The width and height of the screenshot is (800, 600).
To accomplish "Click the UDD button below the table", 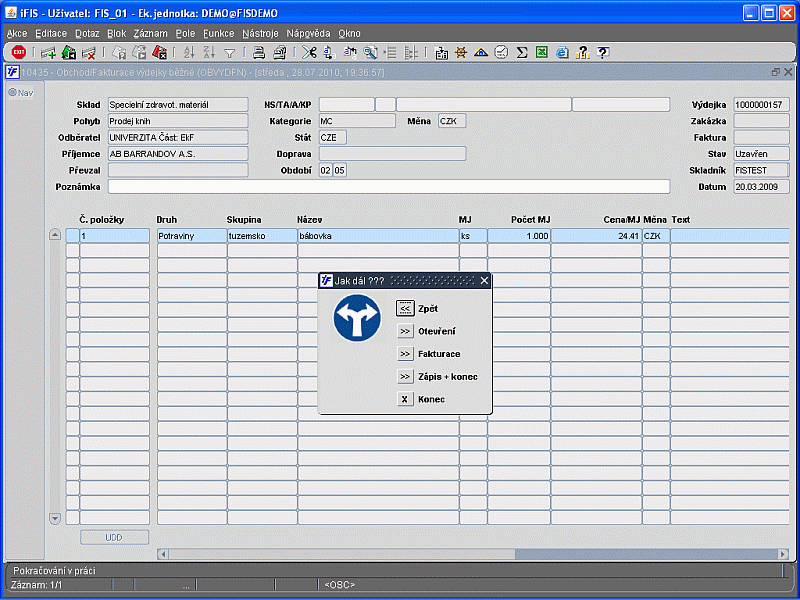I will 114,537.
